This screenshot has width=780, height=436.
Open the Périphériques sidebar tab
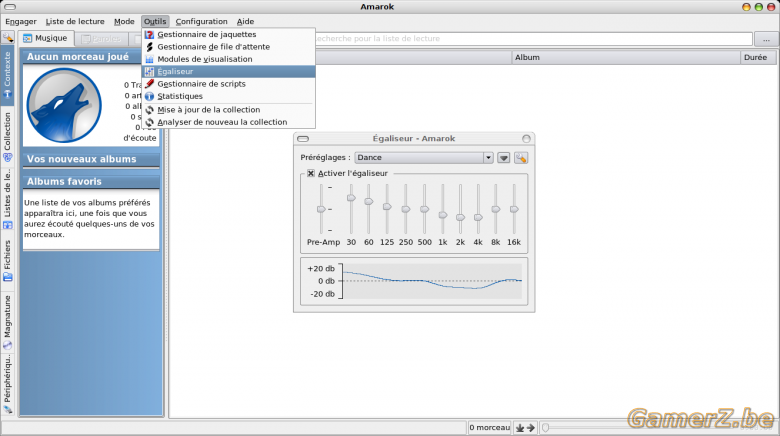coord(7,384)
